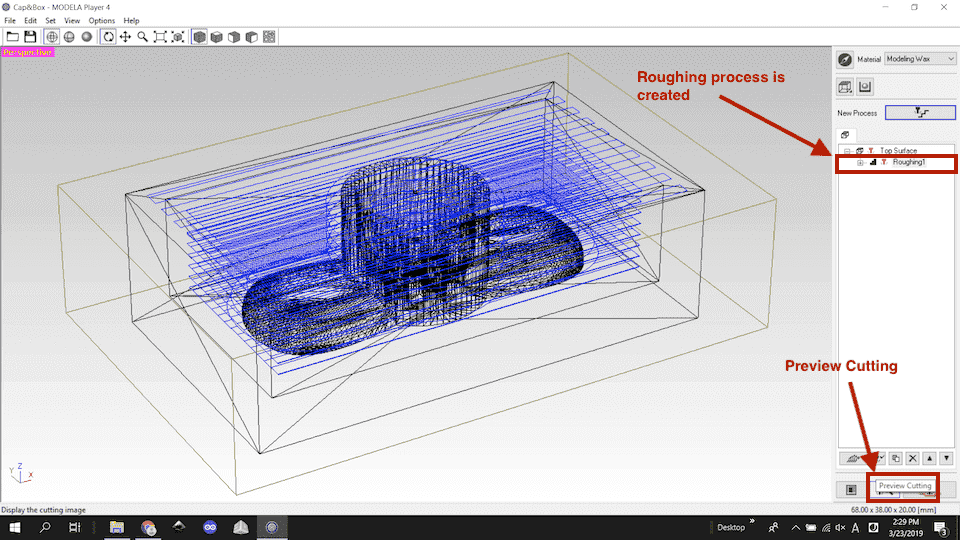Activate the Rotate view tool

click(x=108, y=37)
